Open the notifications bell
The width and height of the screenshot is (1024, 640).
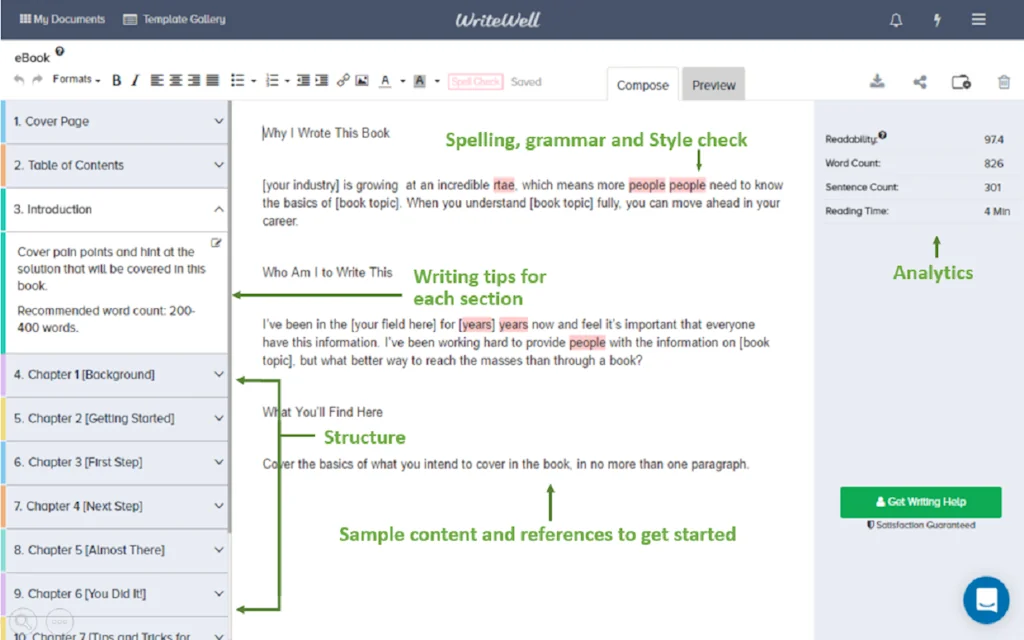click(x=895, y=19)
